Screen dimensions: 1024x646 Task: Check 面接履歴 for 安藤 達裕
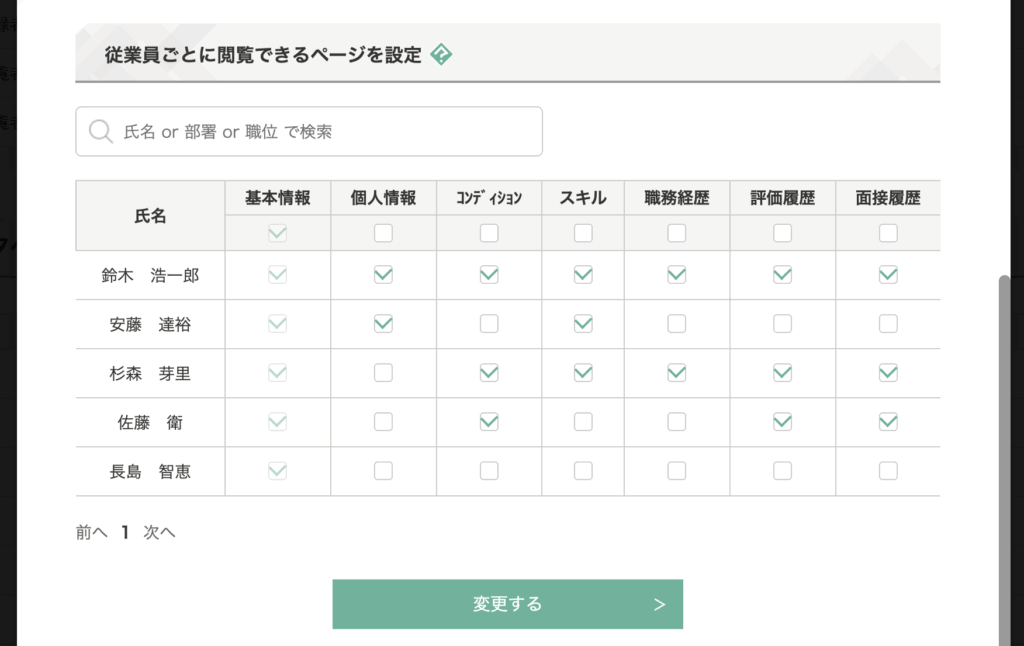[x=888, y=324]
